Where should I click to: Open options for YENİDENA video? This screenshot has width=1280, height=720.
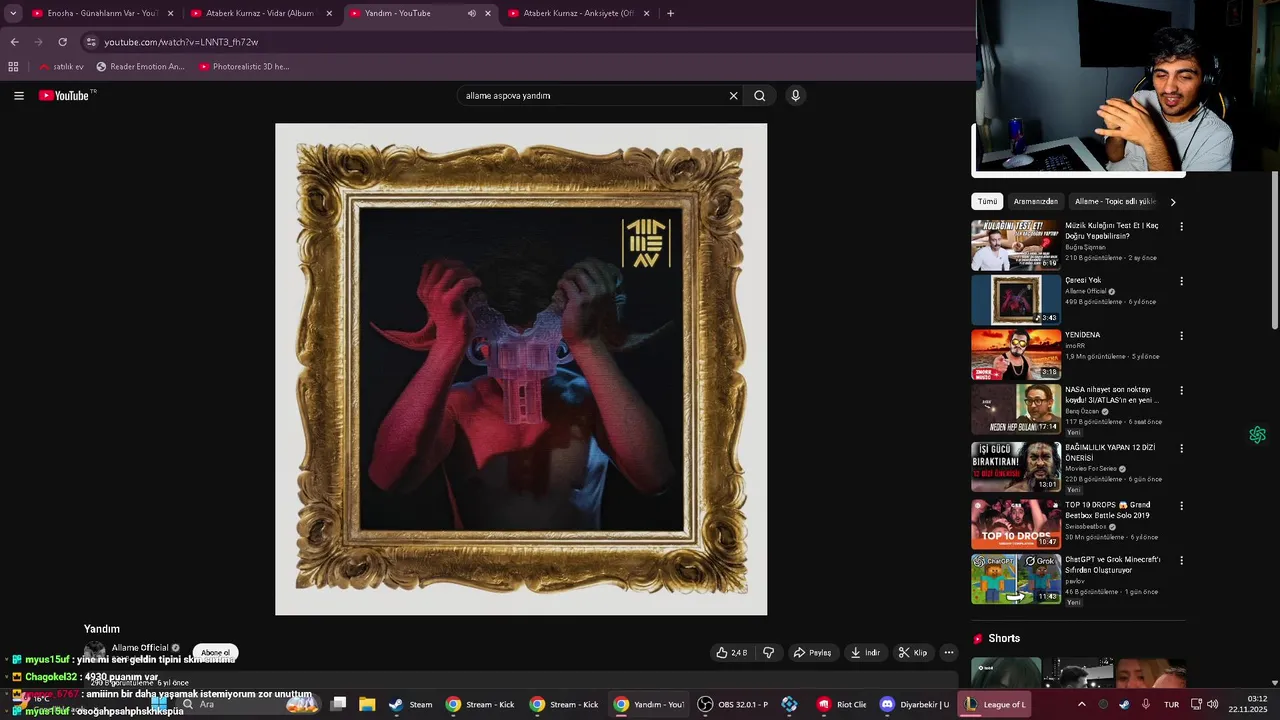point(1181,336)
